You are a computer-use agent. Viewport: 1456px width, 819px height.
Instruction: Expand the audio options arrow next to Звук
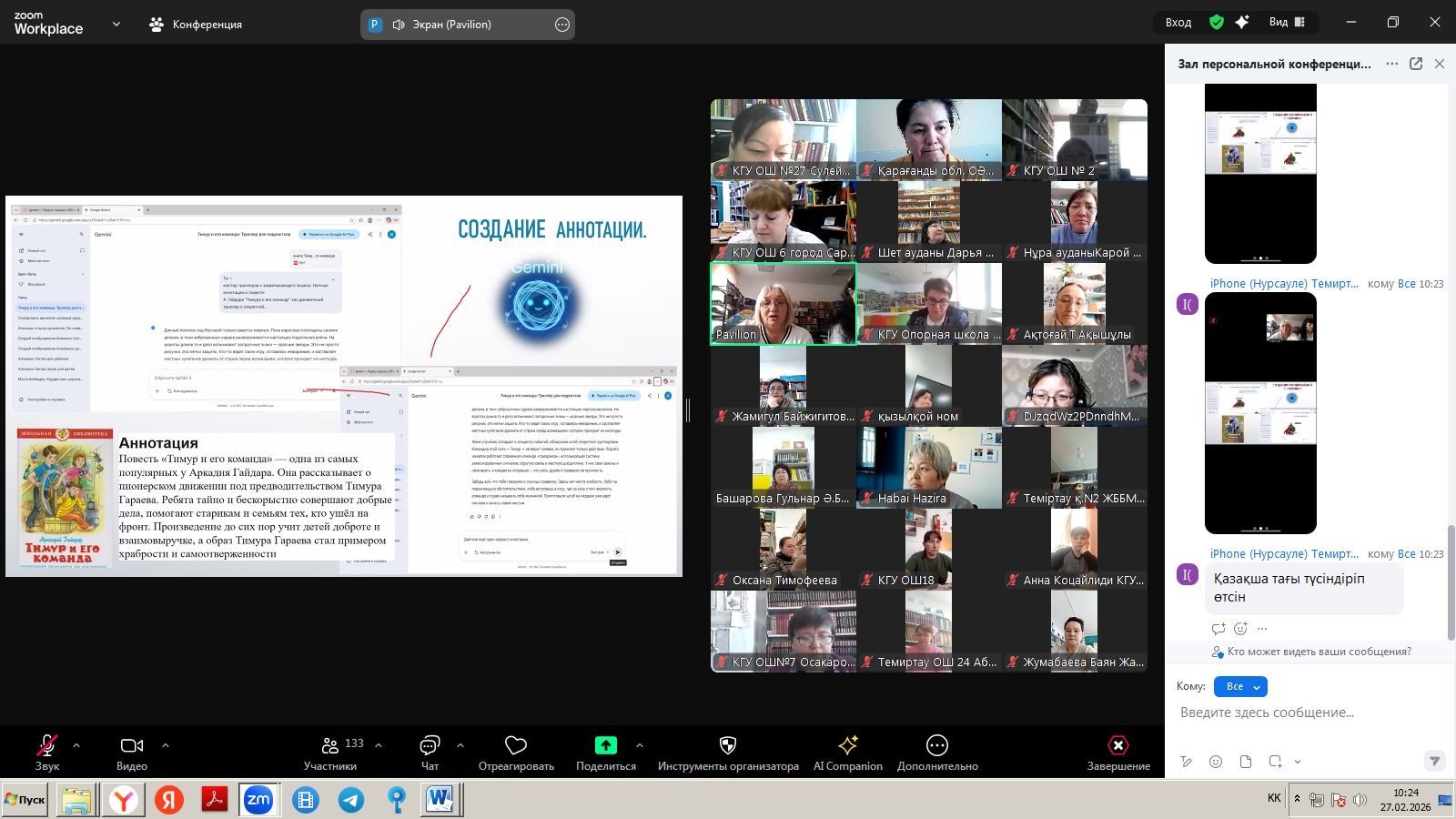pyautogui.click(x=76, y=745)
